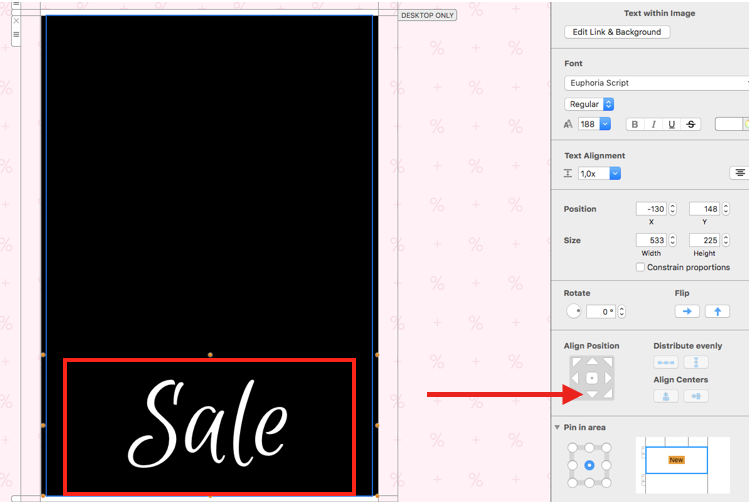
Task: Distribute elements evenly vertically
Action: (696, 363)
